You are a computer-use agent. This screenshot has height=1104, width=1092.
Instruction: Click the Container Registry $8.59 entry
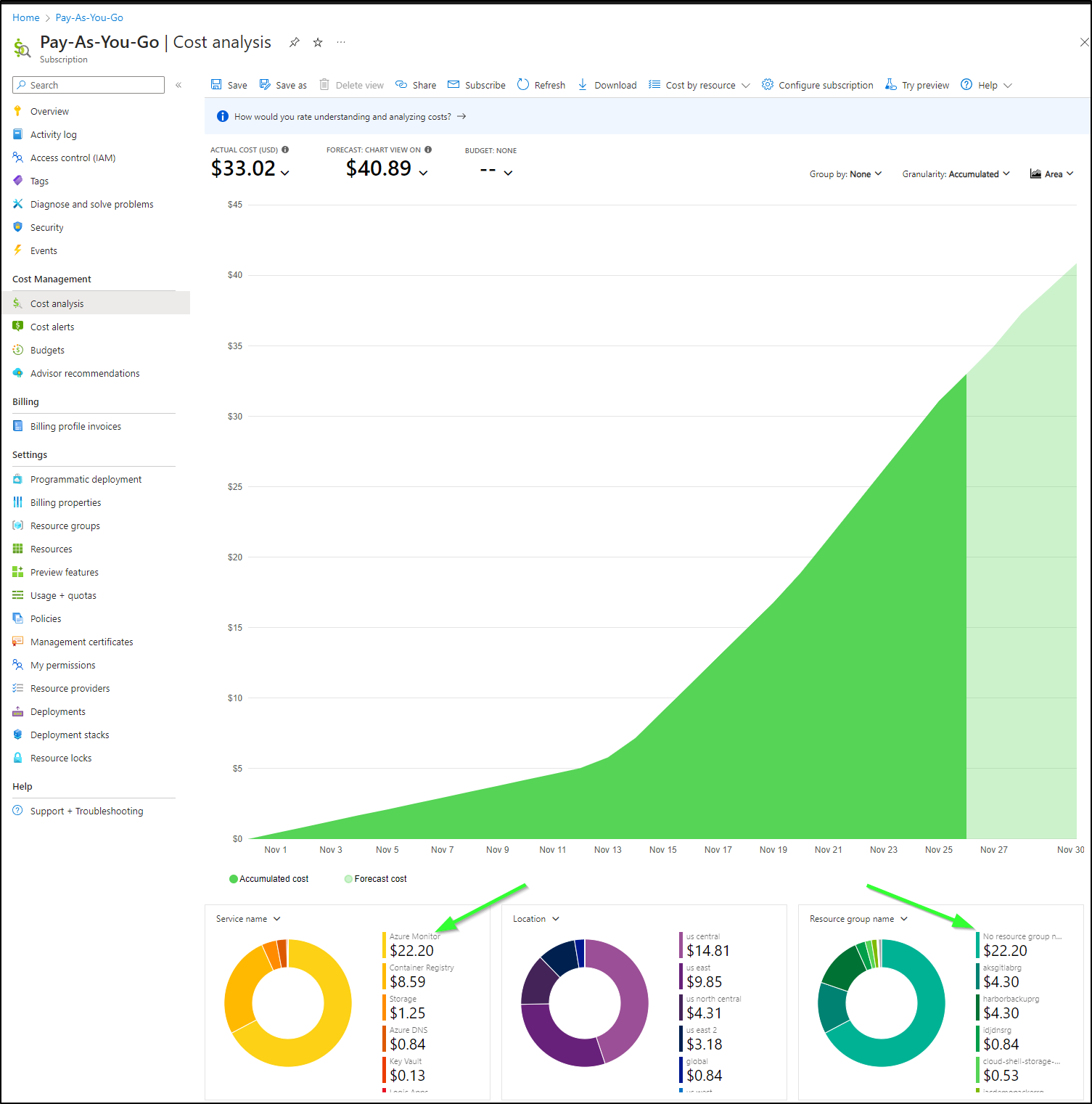[419, 976]
